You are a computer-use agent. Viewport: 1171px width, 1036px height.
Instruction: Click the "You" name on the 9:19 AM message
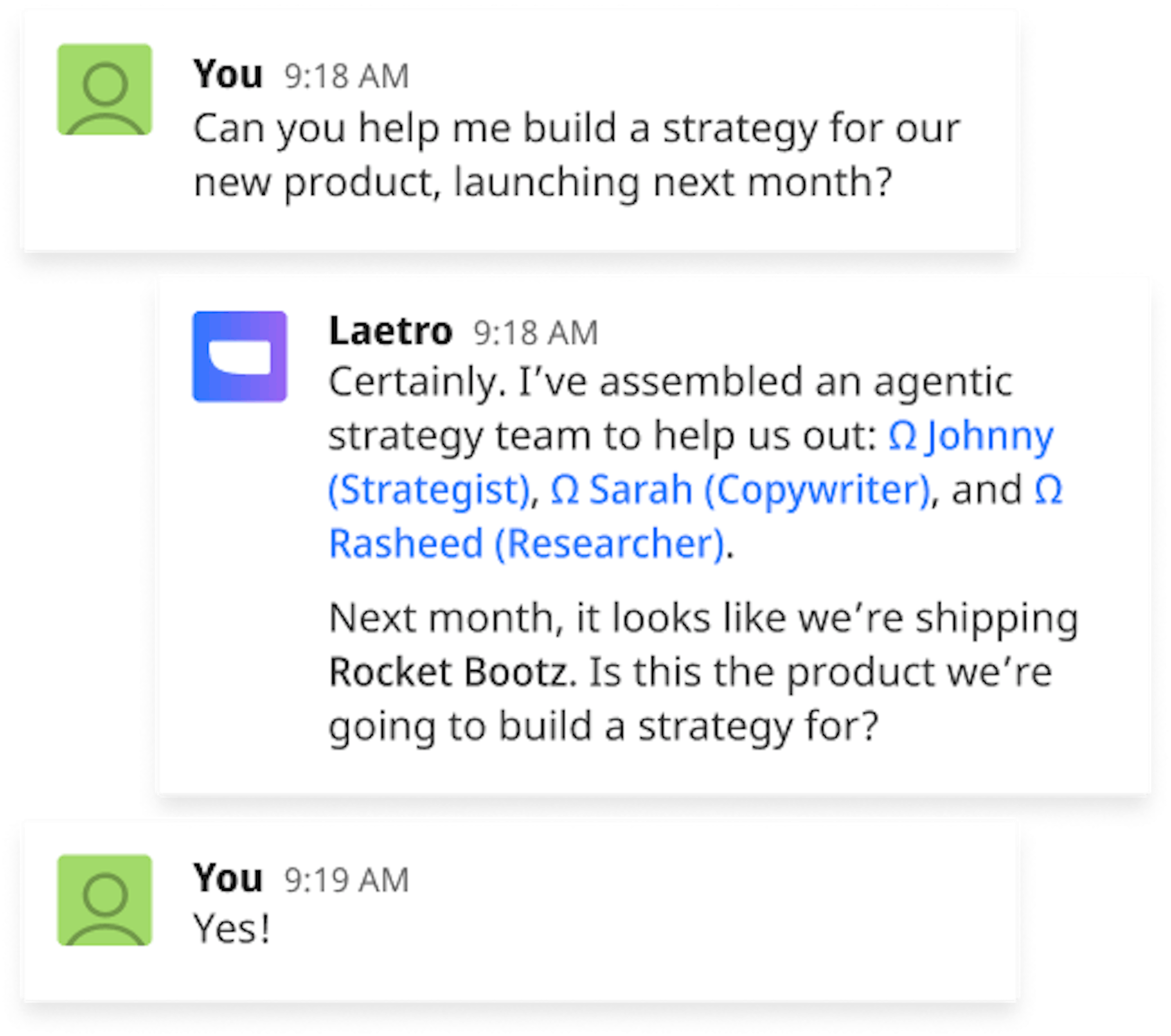click(x=228, y=878)
